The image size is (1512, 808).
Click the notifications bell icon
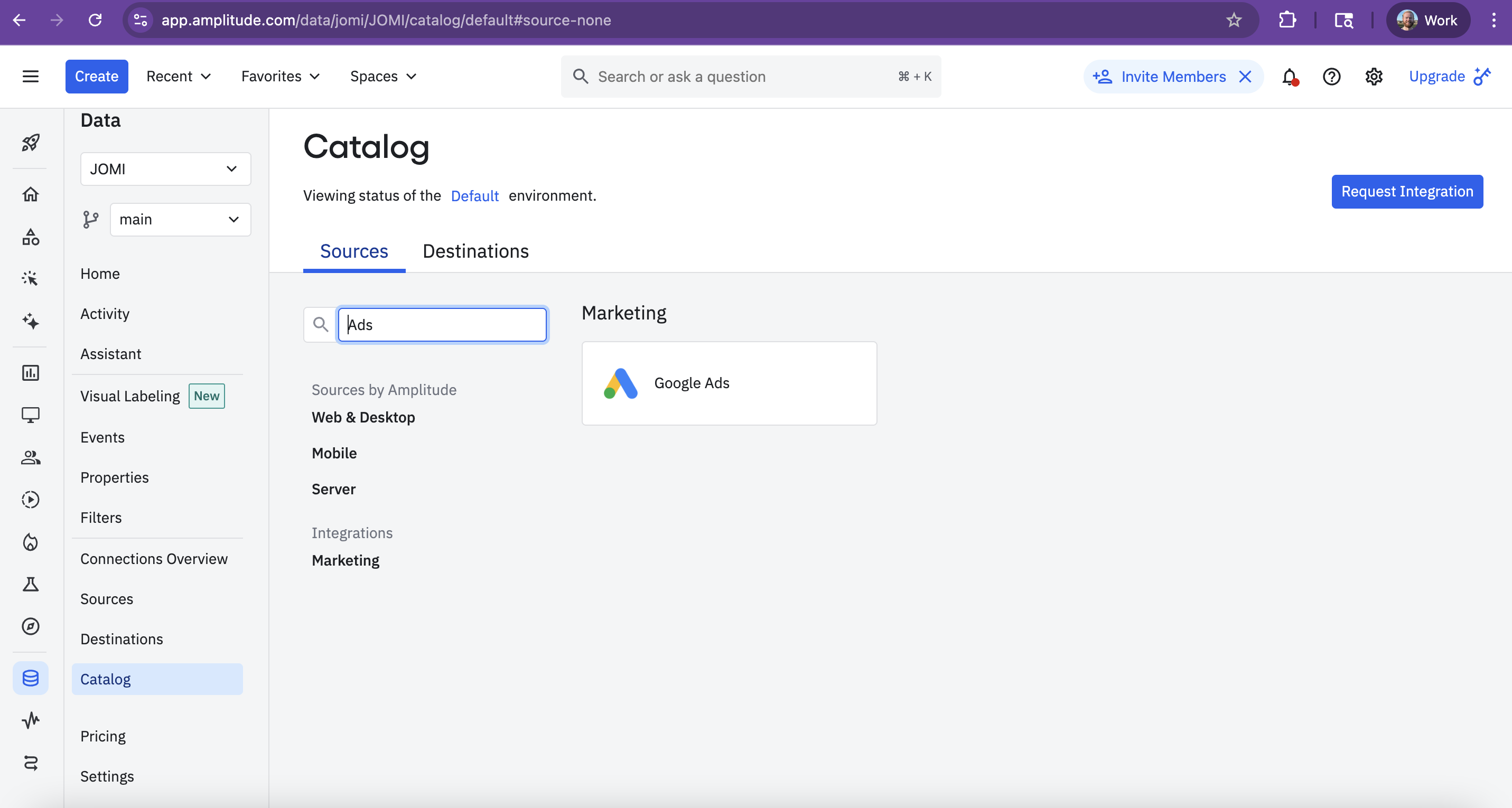pos(1289,77)
